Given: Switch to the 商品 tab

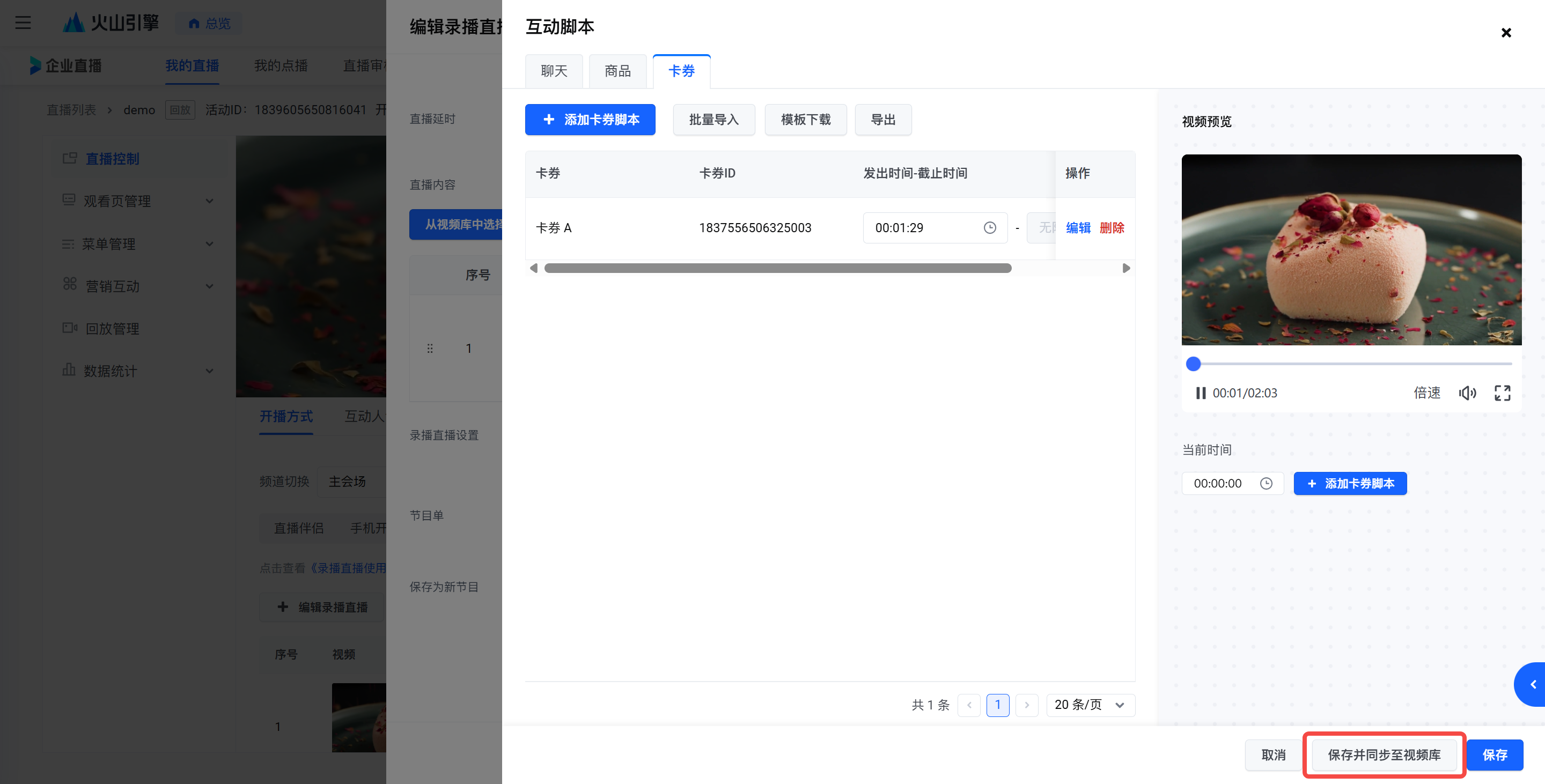Looking at the screenshot, I should click(x=617, y=71).
